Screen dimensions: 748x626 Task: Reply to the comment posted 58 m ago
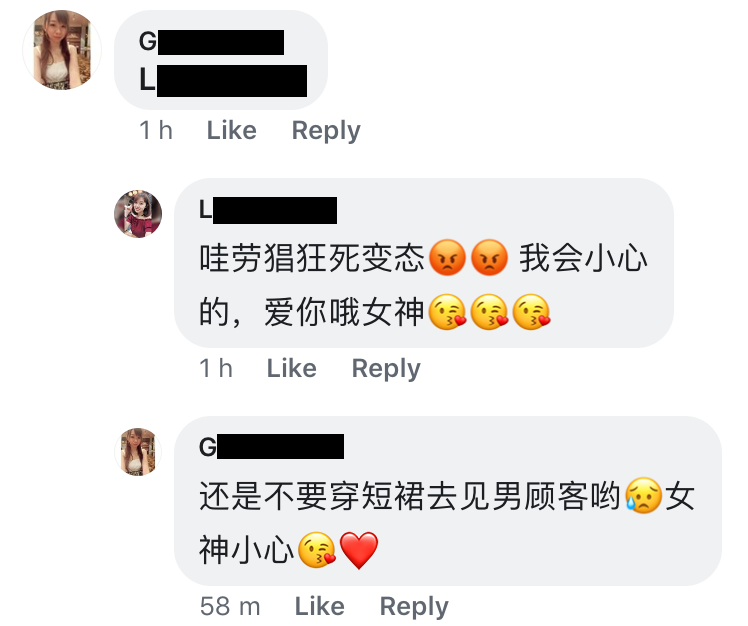pos(414,607)
